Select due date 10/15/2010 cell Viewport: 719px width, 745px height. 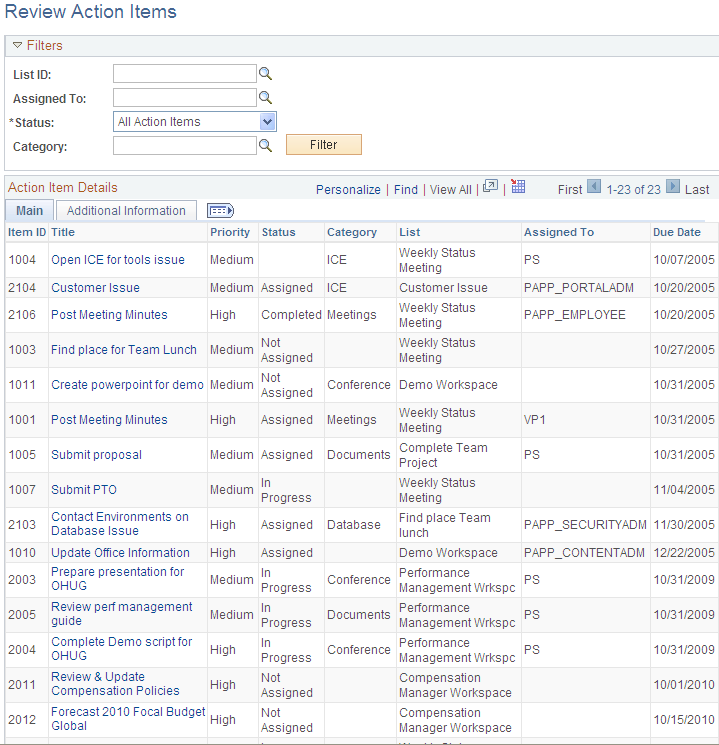[x=684, y=720]
